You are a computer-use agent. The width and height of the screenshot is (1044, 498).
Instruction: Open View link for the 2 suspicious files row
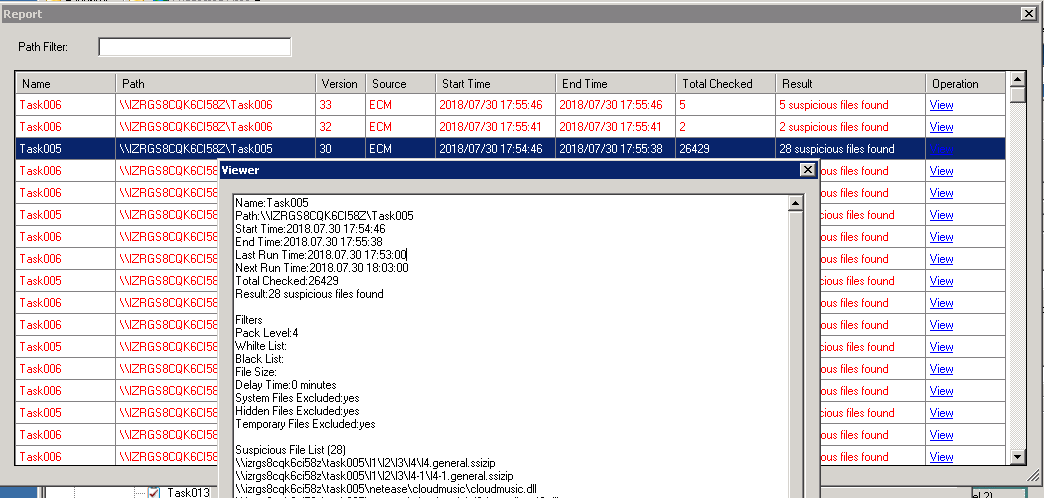point(941,127)
